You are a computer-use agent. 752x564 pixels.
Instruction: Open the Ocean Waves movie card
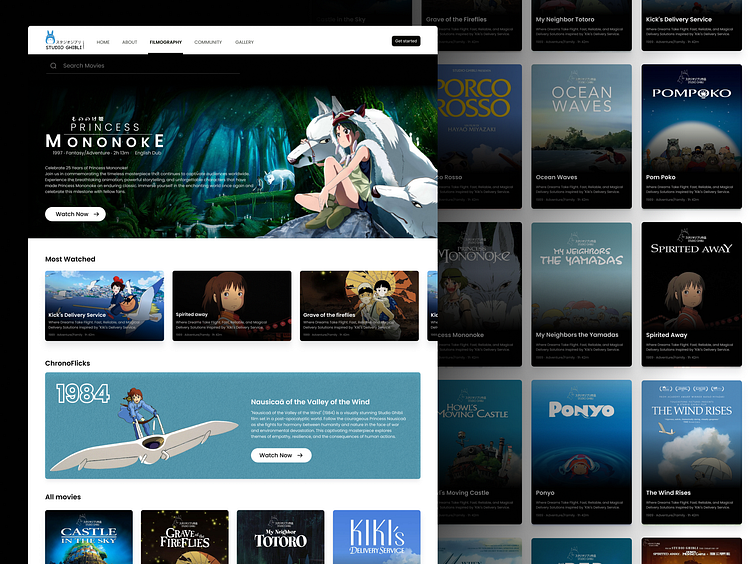[x=581, y=137]
